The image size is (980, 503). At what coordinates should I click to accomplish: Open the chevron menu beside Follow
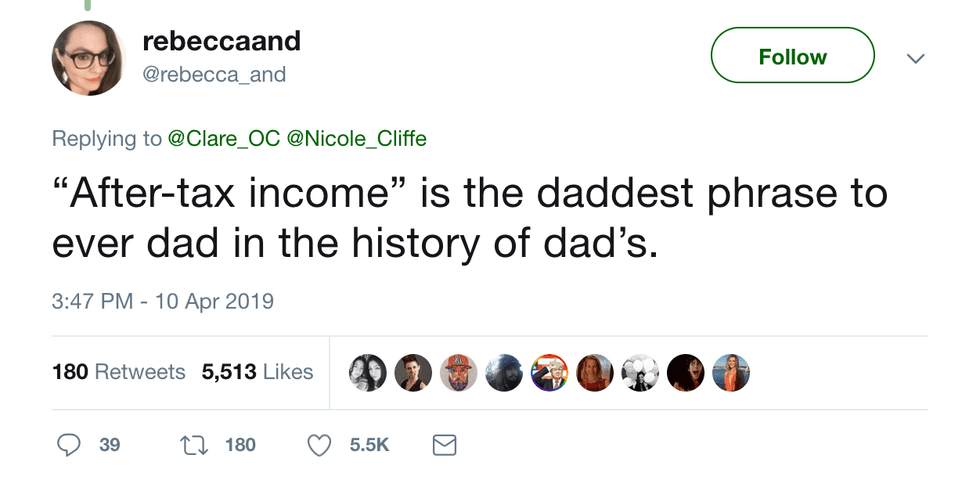(915, 58)
